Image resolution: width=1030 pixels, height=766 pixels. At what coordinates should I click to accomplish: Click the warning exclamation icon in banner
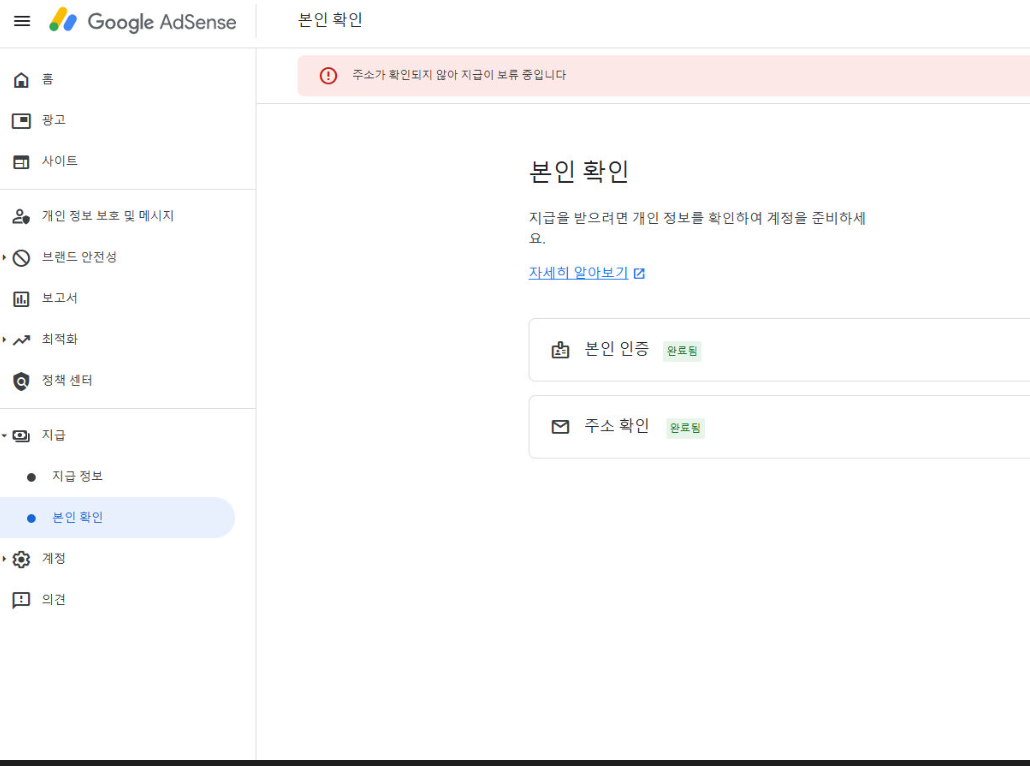point(329,75)
